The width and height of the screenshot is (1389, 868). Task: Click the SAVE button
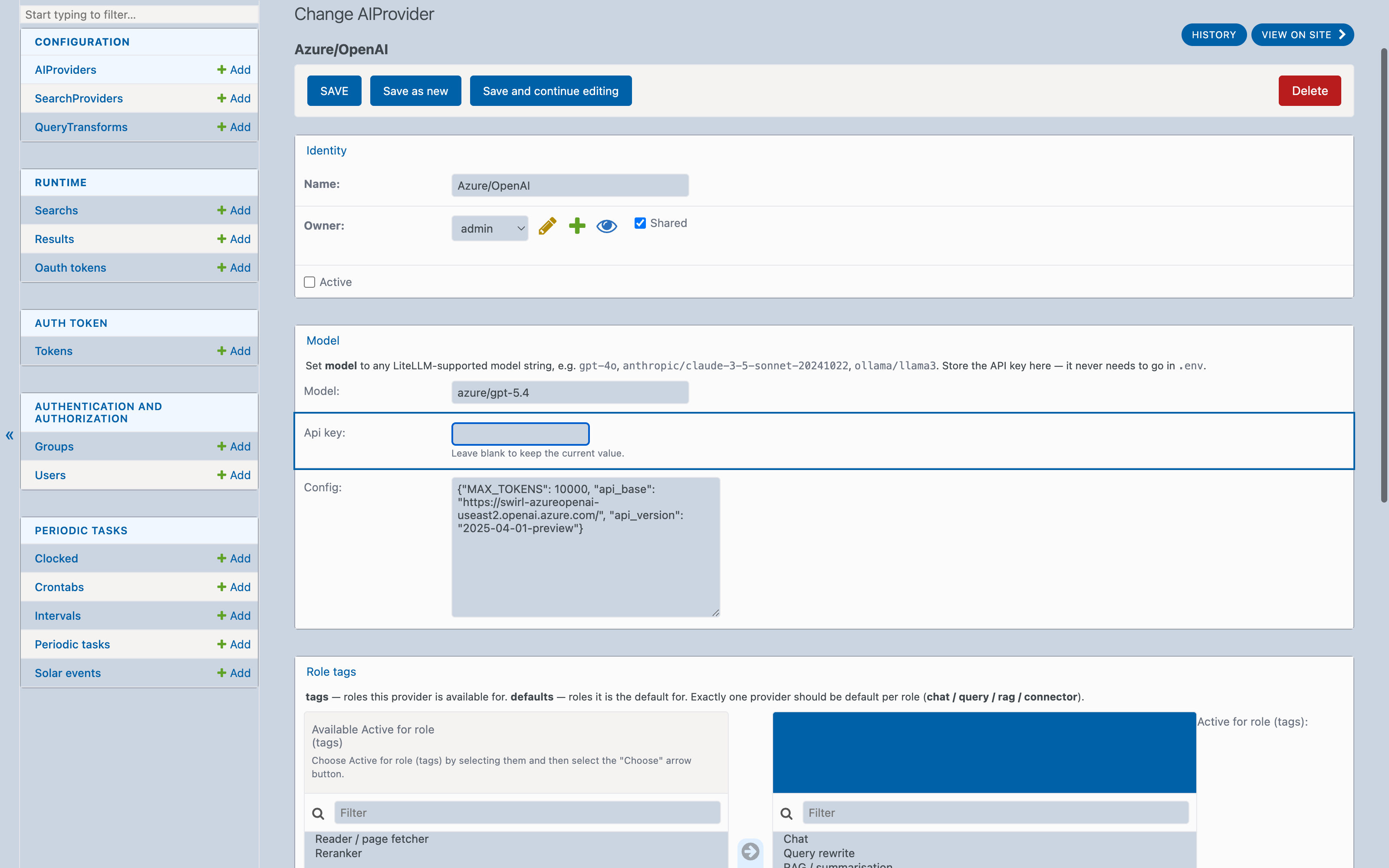click(x=334, y=91)
